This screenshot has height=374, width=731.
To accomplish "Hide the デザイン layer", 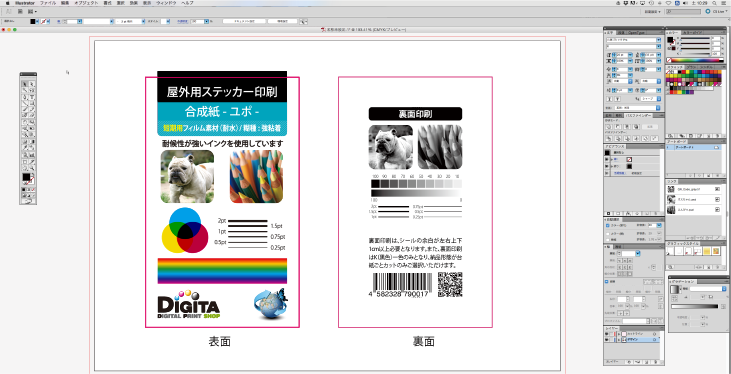I will (607, 339).
